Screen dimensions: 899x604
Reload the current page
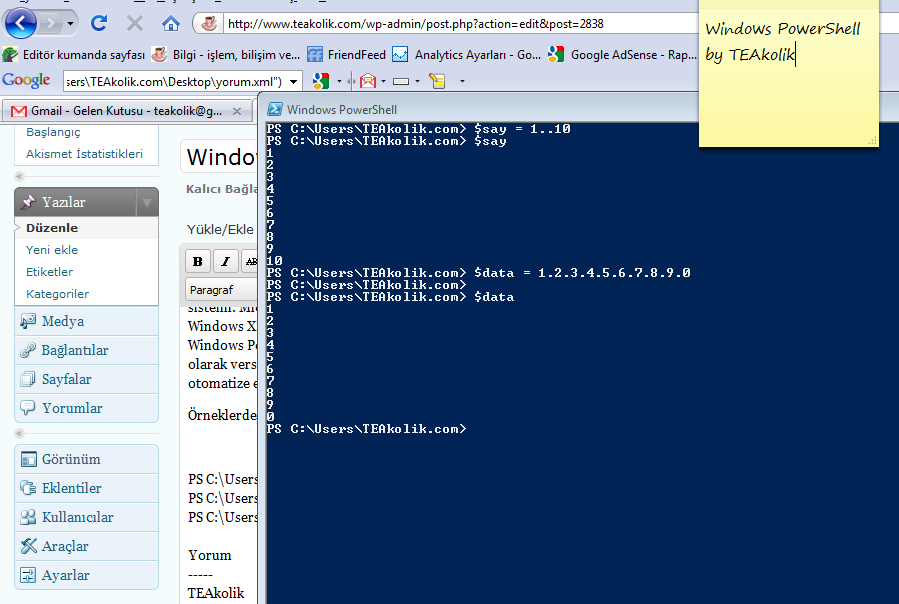point(99,23)
